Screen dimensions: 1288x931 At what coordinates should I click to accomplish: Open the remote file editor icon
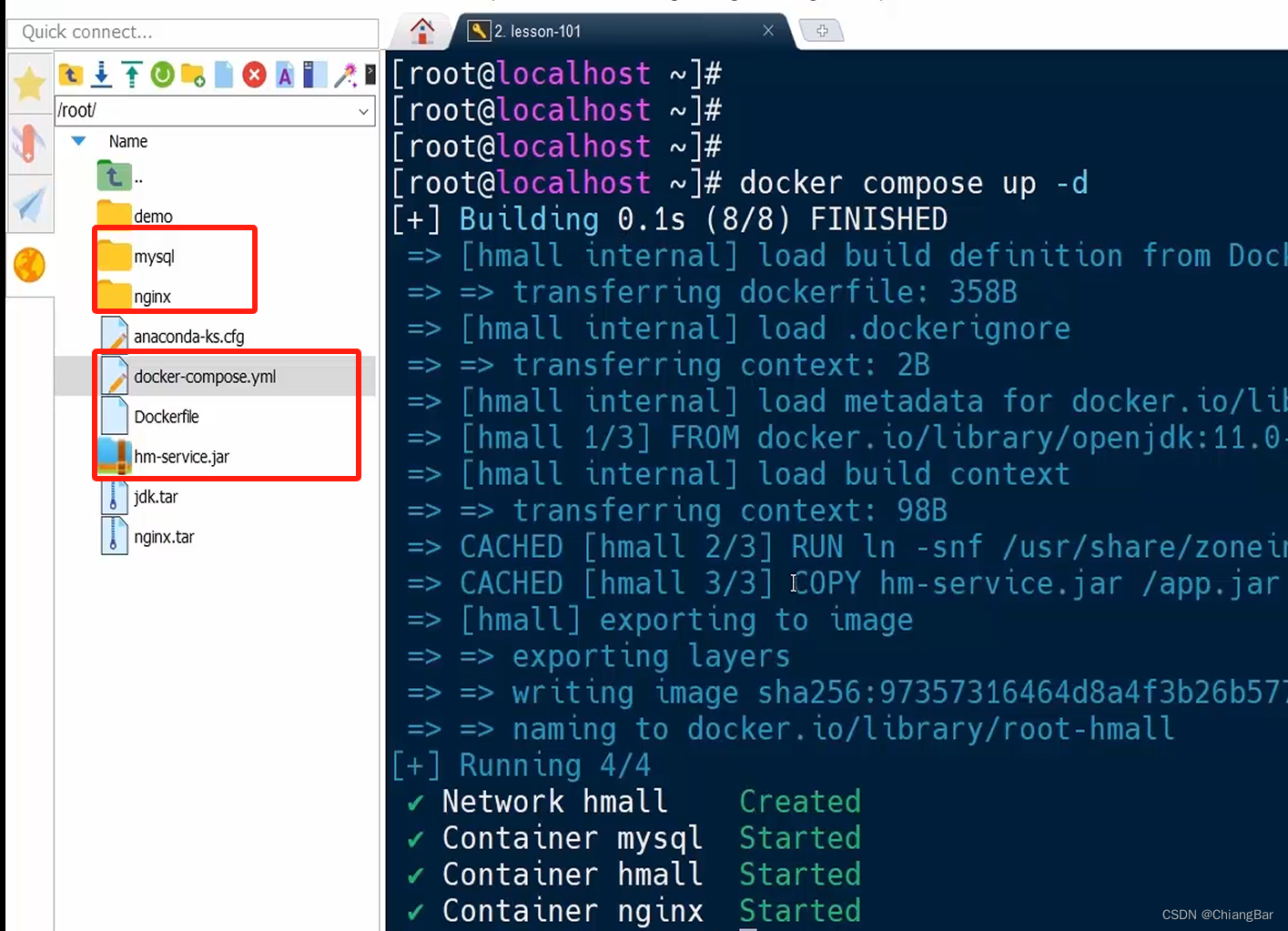tap(314, 76)
